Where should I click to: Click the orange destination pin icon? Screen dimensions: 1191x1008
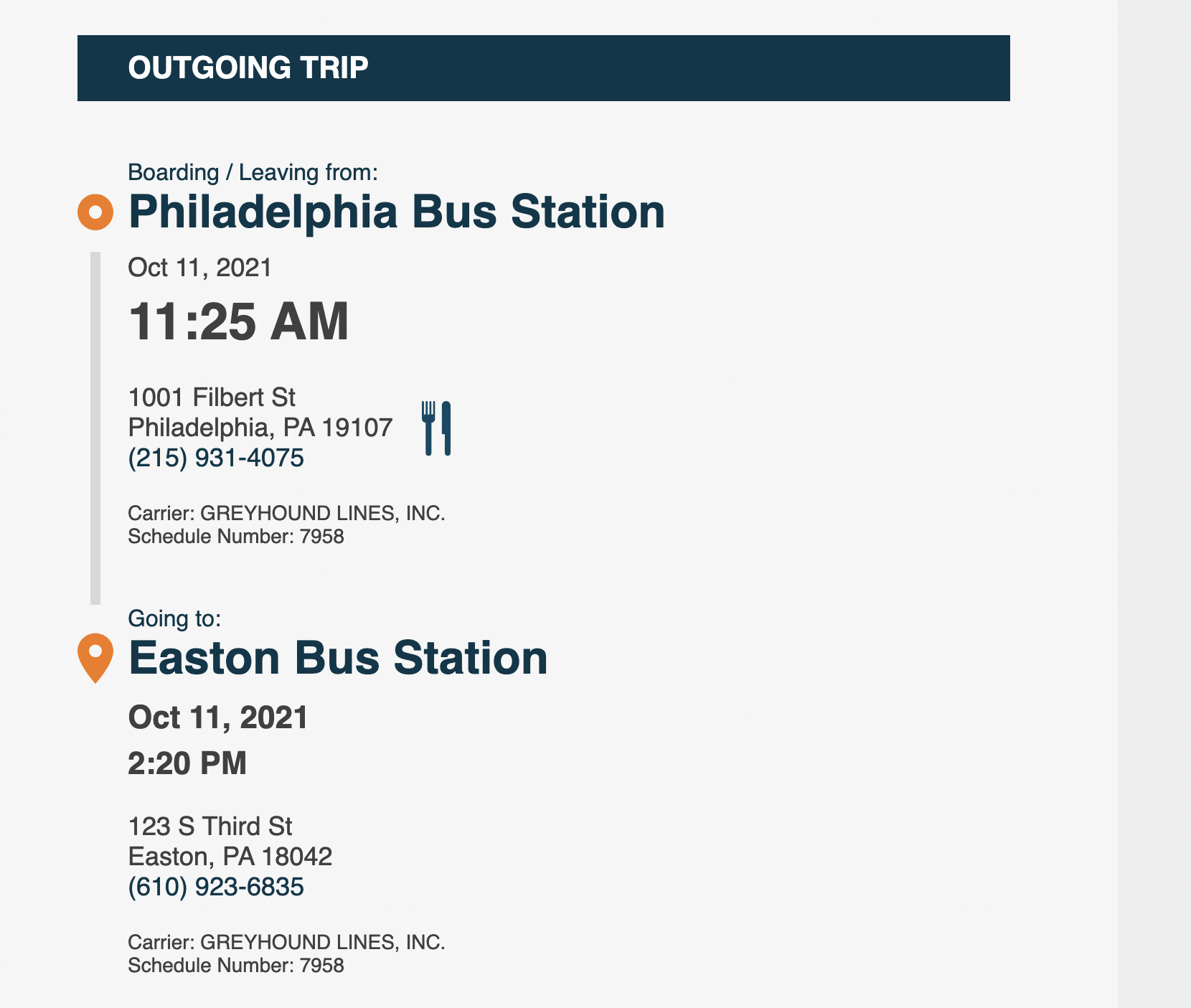[x=95, y=658]
